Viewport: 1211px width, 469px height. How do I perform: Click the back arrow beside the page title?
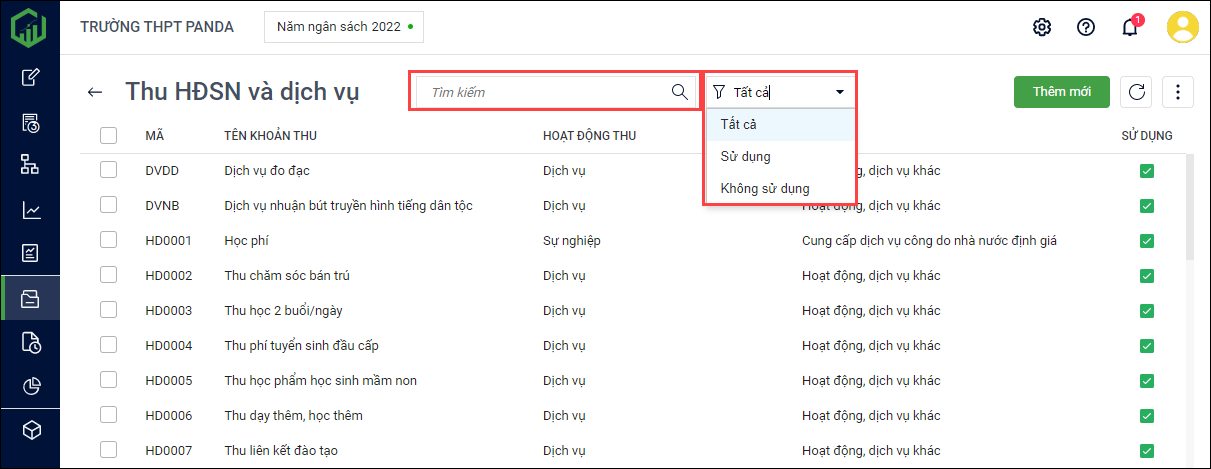(95, 92)
